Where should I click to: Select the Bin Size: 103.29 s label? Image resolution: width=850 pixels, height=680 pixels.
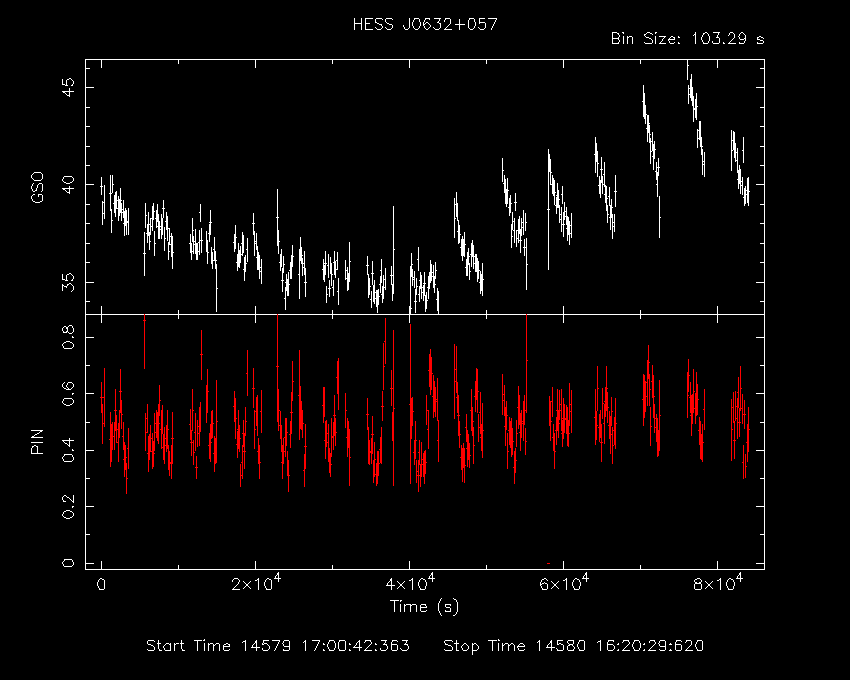[x=687, y=39]
